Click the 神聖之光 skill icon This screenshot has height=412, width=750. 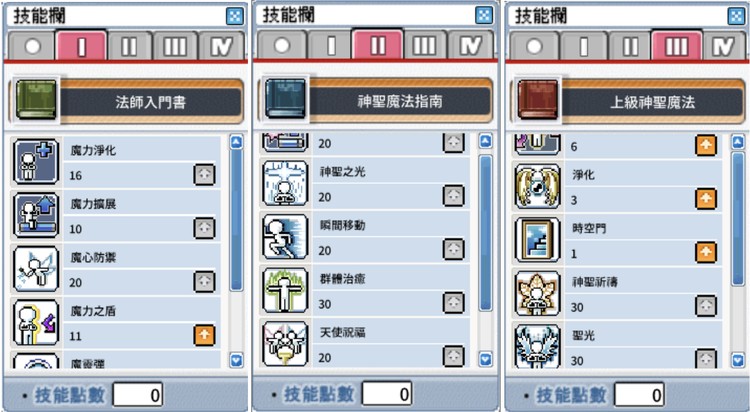[285, 183]
